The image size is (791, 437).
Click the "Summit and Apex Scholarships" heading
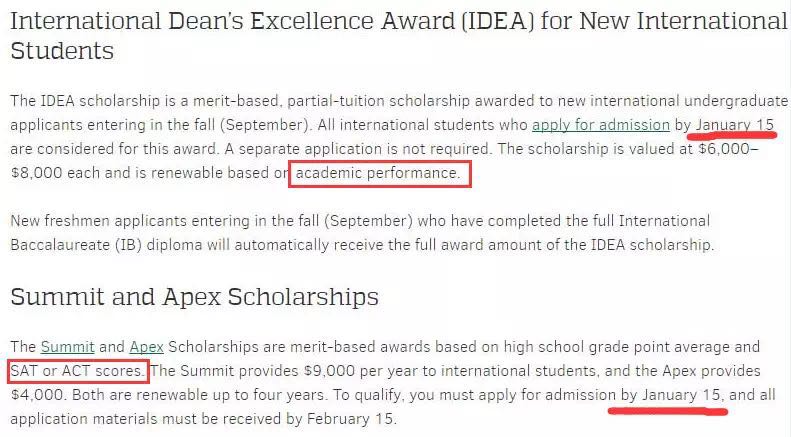pos(194,297)
